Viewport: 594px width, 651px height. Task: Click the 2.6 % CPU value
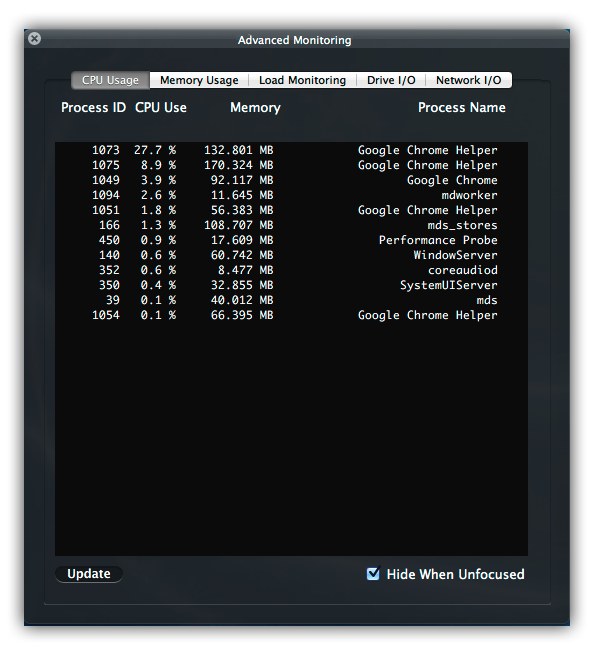158,195
